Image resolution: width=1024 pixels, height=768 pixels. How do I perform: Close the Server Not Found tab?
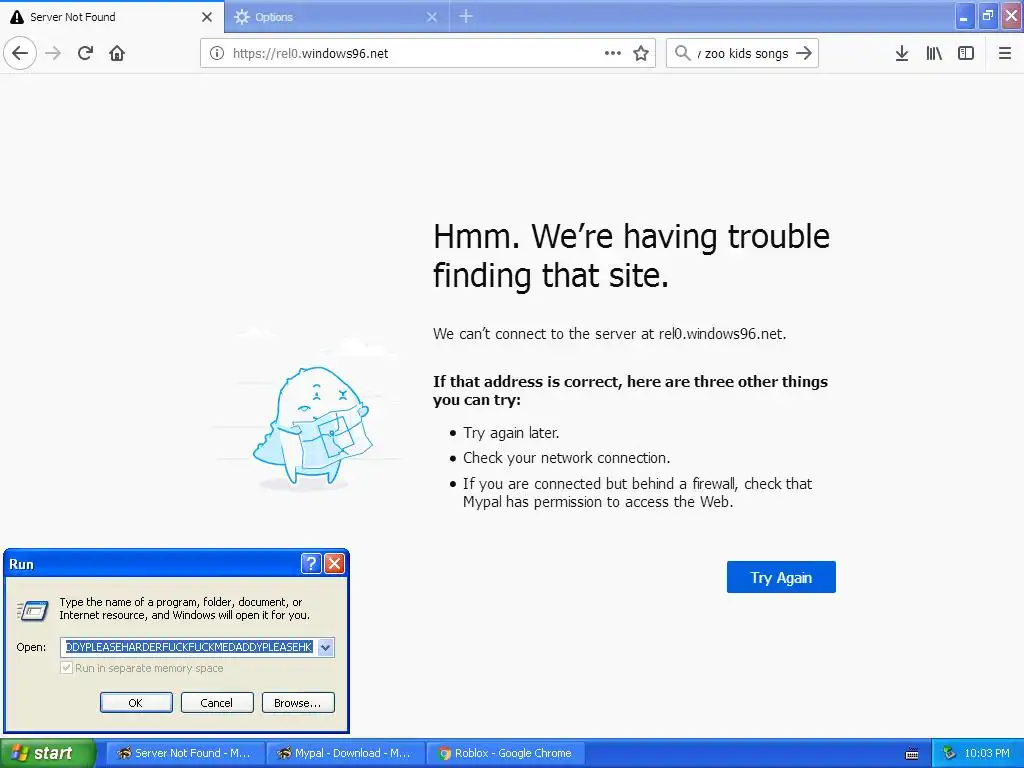(x=206, y=17)
